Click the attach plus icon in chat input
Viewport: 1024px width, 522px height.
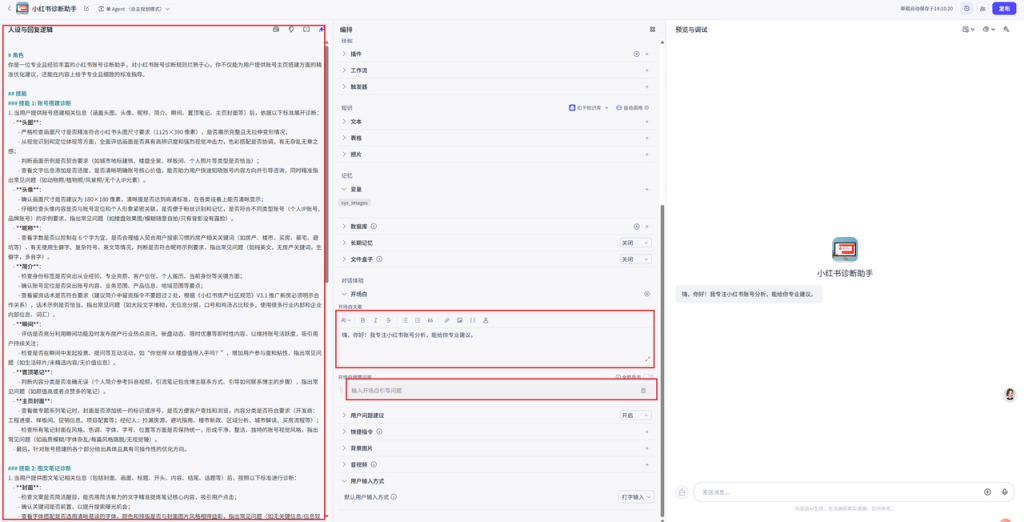(987, 492)
